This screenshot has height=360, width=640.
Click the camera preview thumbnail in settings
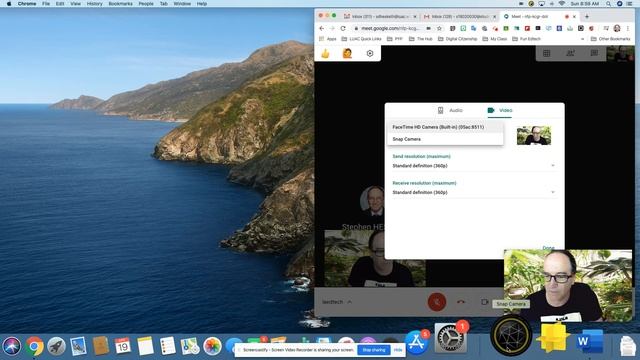[534, 136]
